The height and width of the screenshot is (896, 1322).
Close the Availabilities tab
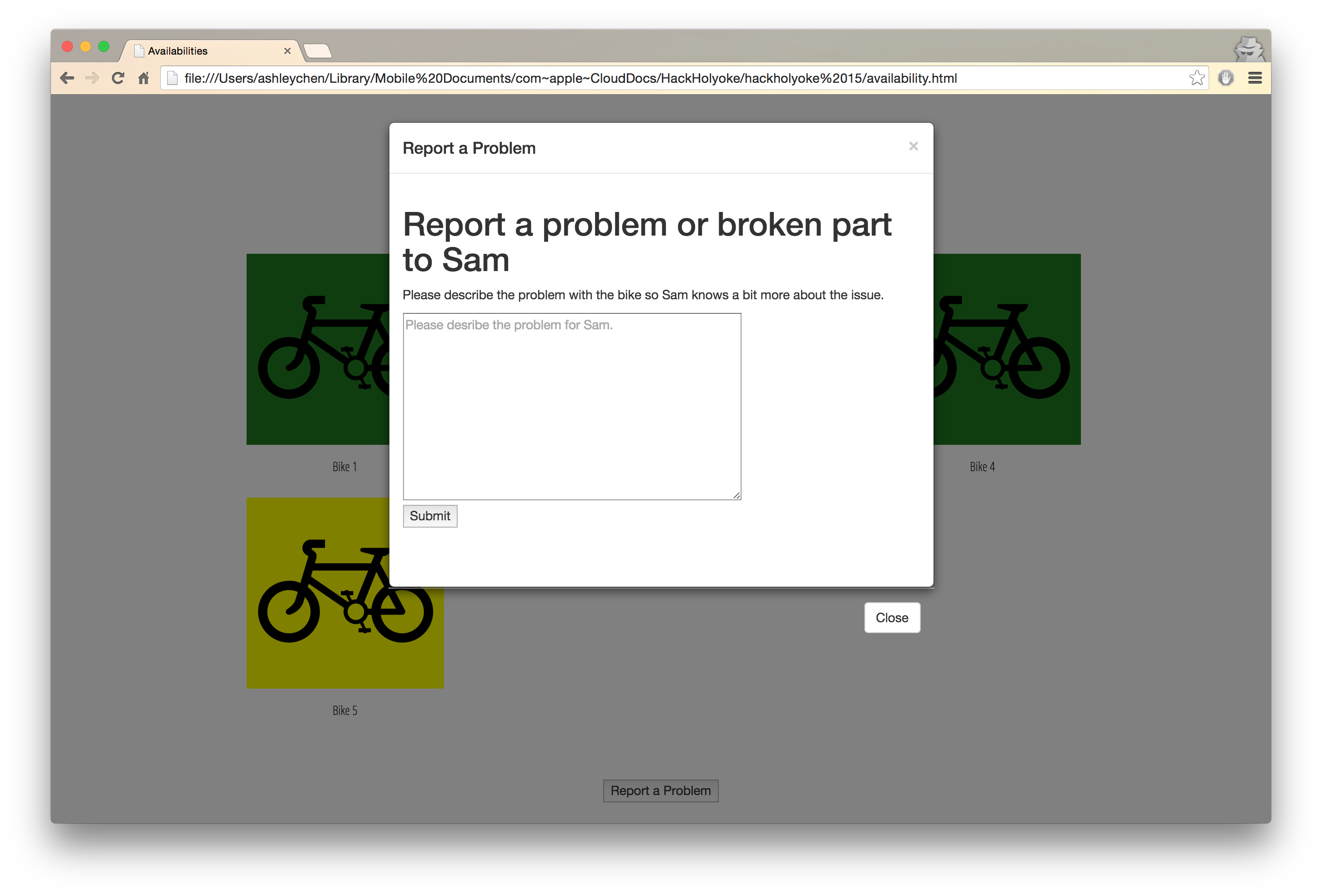[x=287, y=51]
